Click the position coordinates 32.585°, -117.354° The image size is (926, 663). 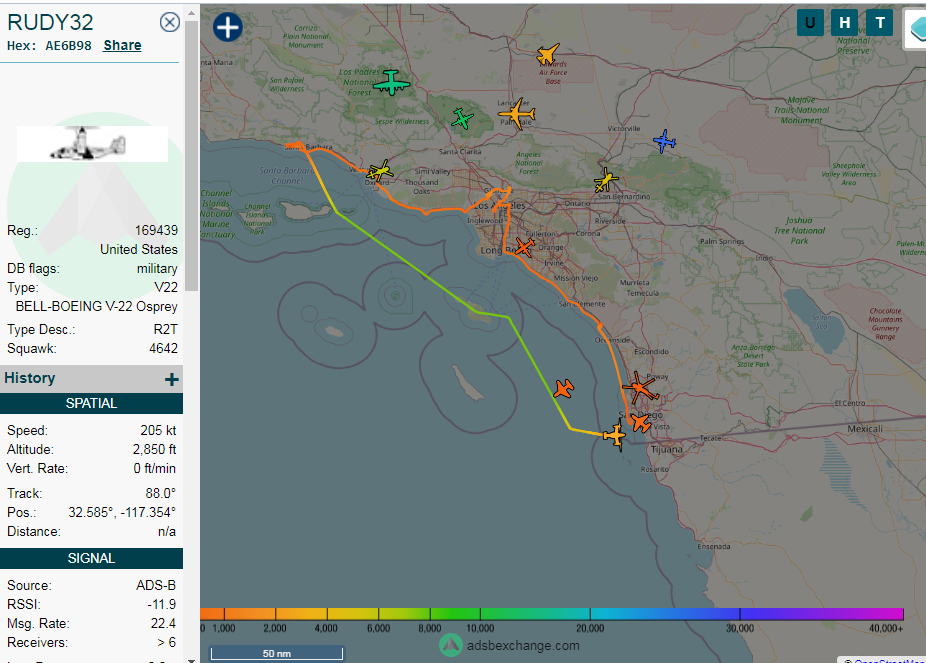coord(122,512)
